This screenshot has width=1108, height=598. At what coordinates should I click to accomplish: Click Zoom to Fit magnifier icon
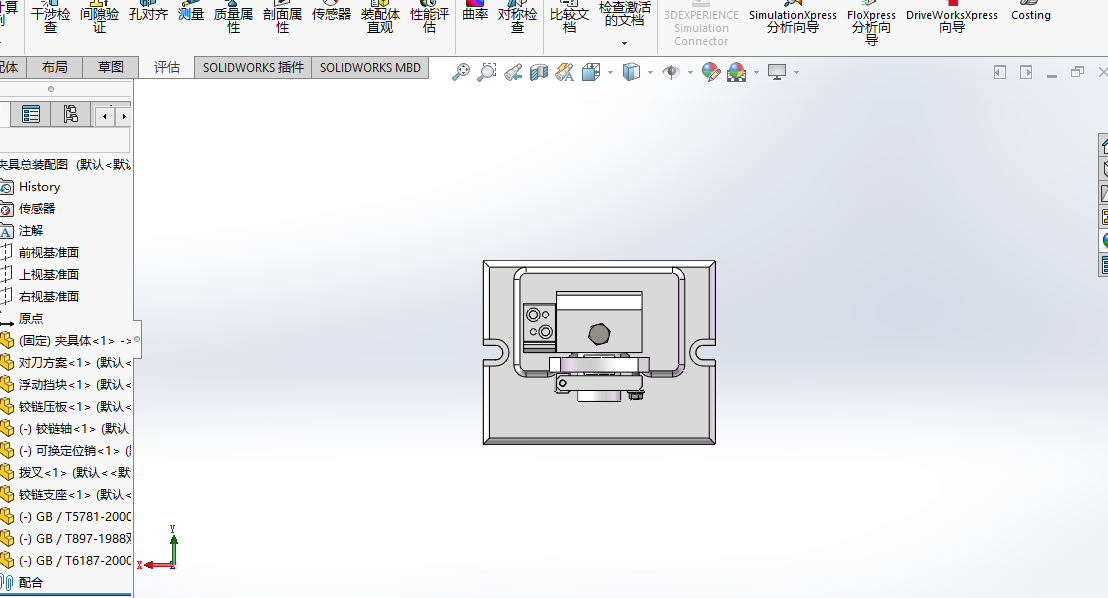(x=461, y=72)
